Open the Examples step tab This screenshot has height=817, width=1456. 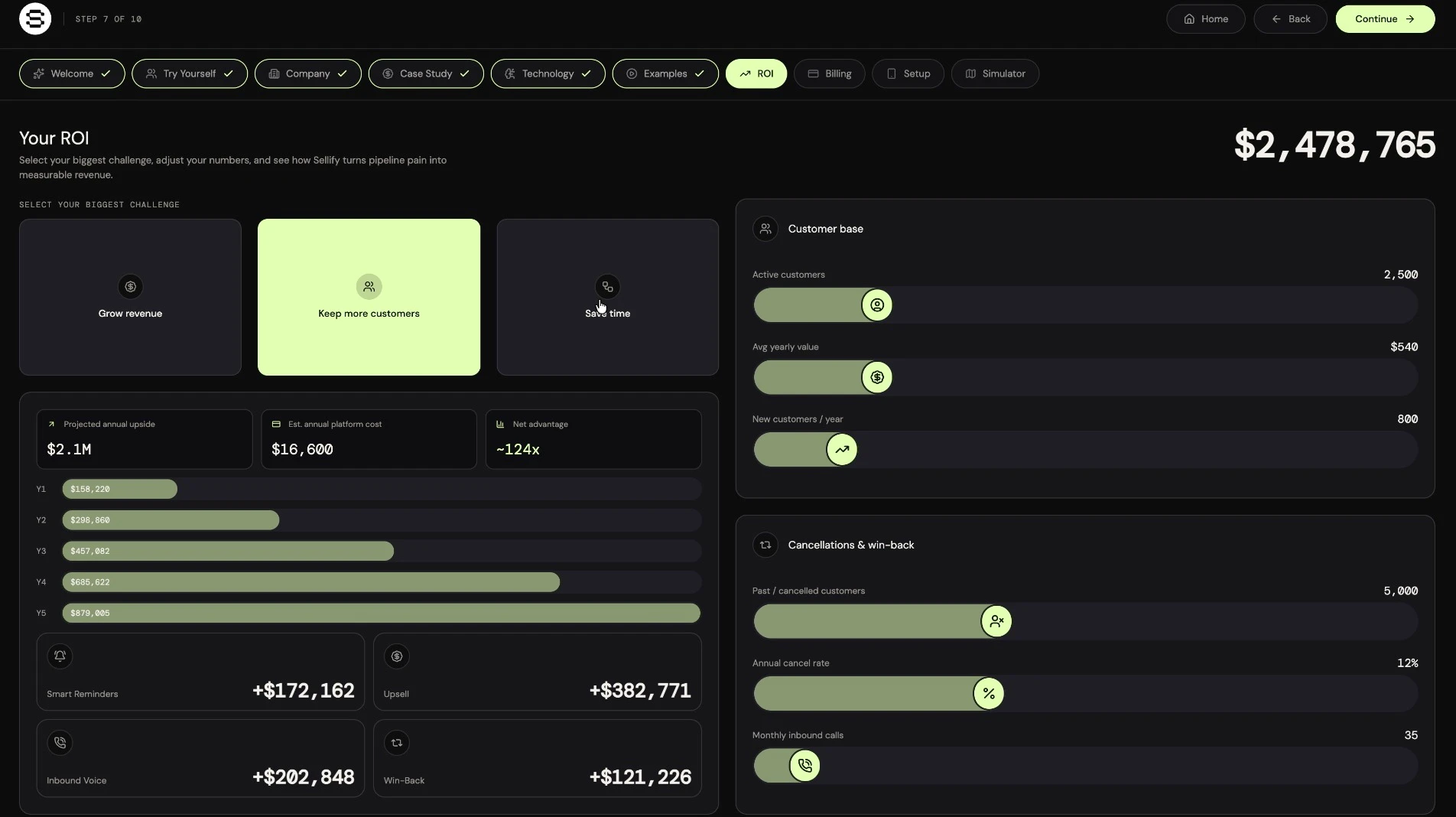tap(665, 73)
